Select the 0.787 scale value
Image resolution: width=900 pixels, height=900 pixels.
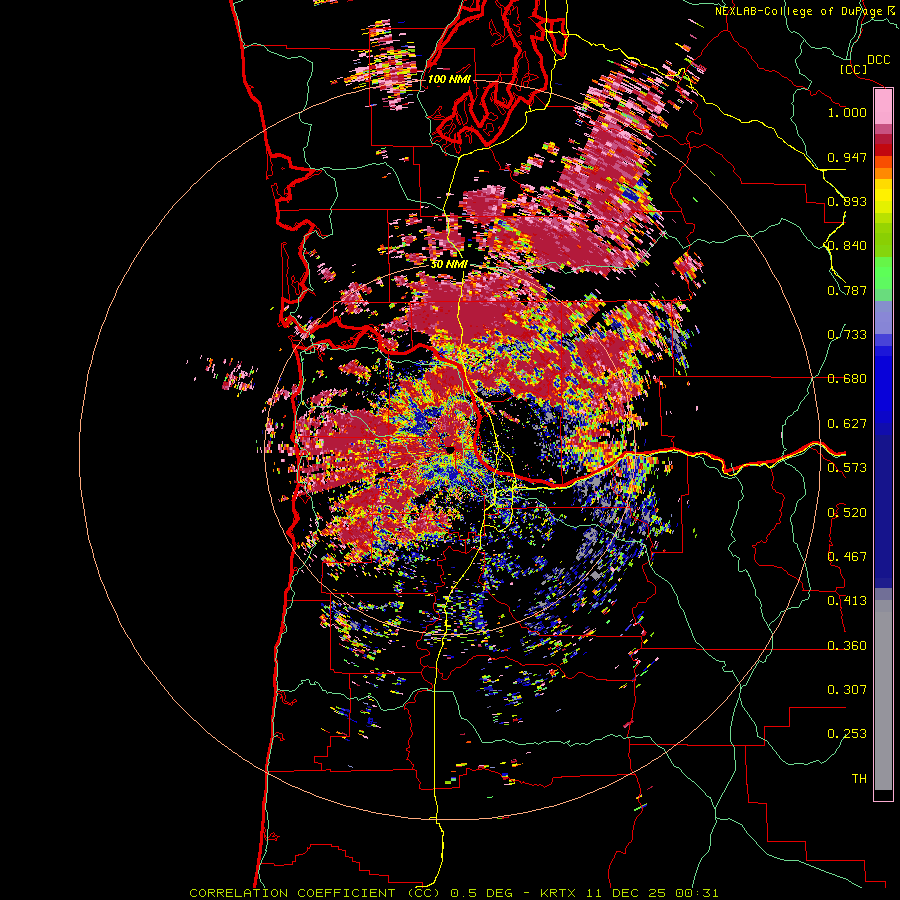[x=847, y=290]
